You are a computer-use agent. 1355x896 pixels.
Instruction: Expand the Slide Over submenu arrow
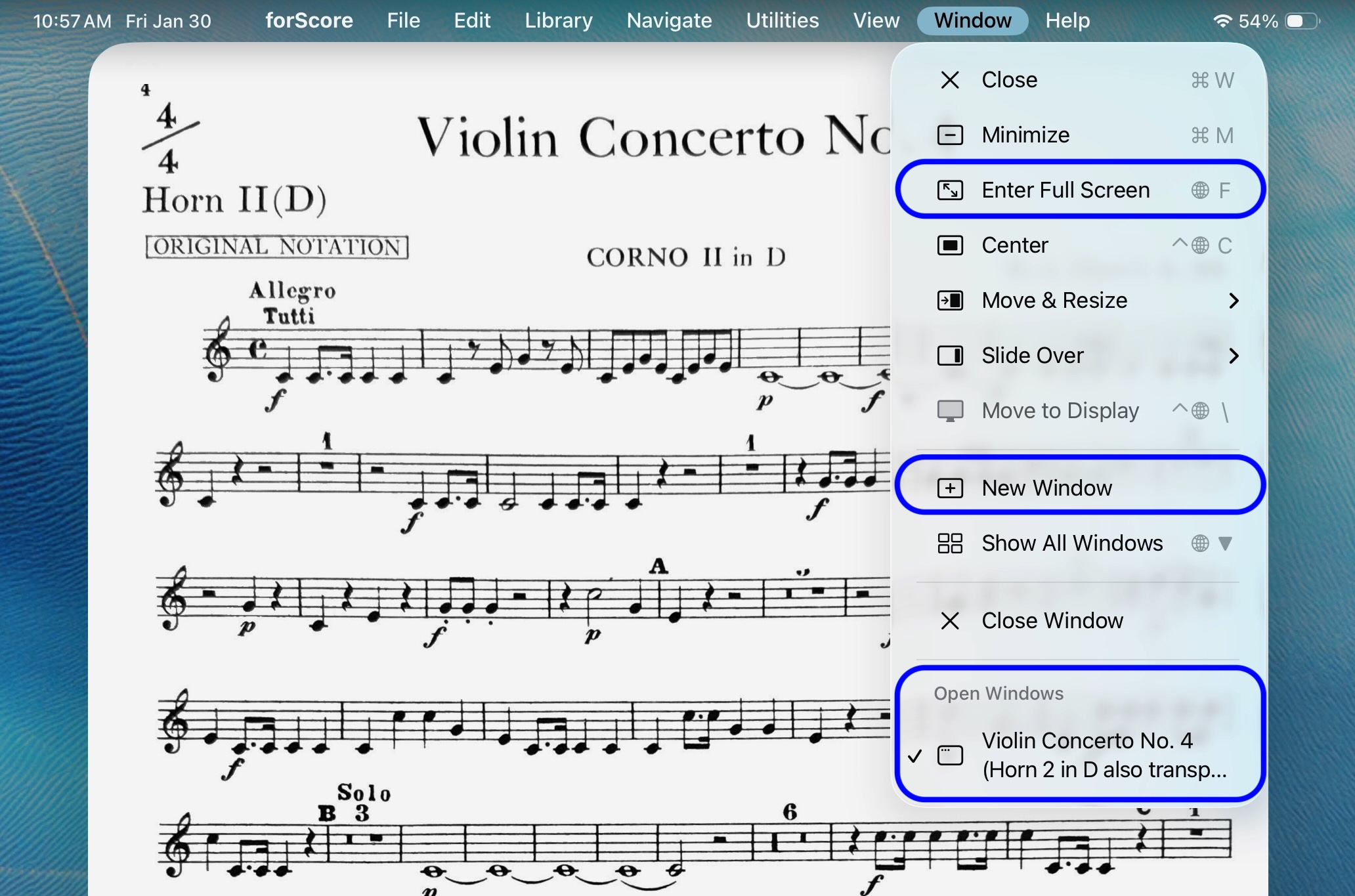click(1234, 356)
